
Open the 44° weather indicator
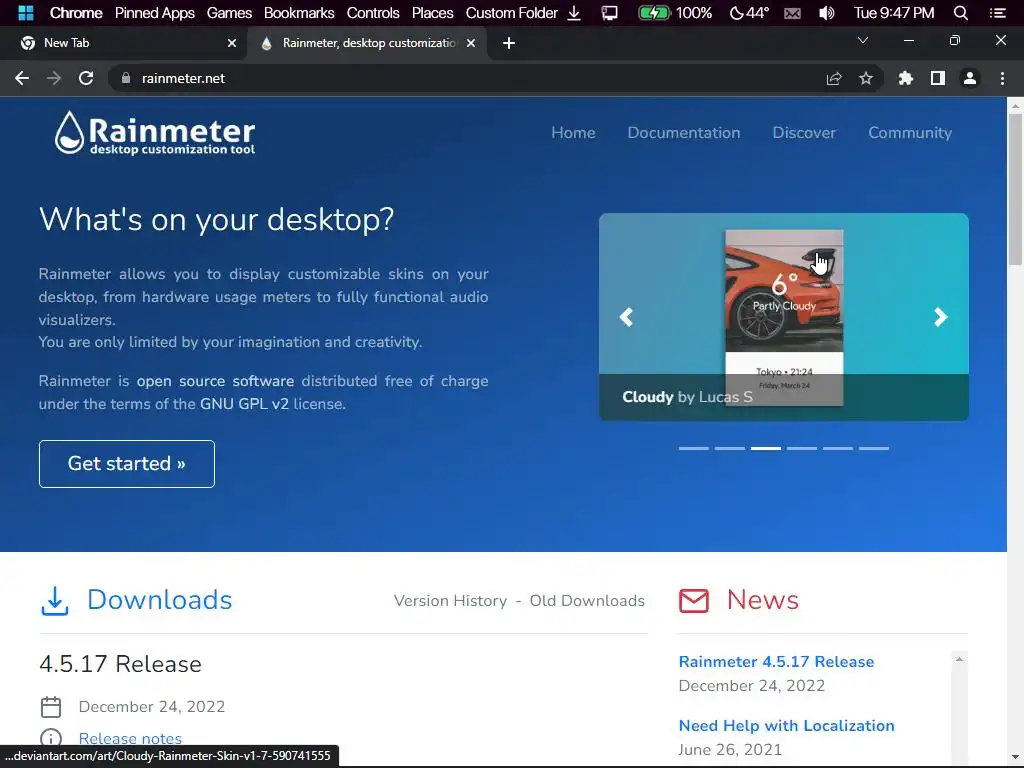pyautogui.click(x=750, y=12)
